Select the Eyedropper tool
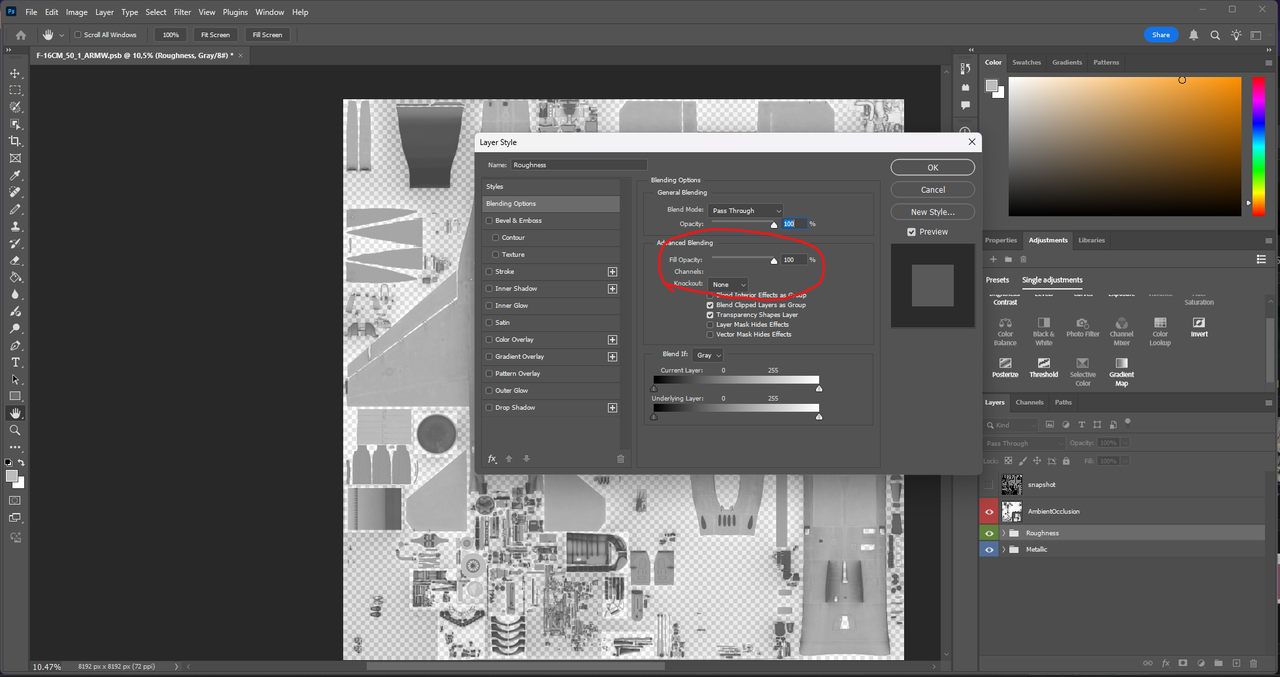1280x677 pixels. (x=15, y=175)
